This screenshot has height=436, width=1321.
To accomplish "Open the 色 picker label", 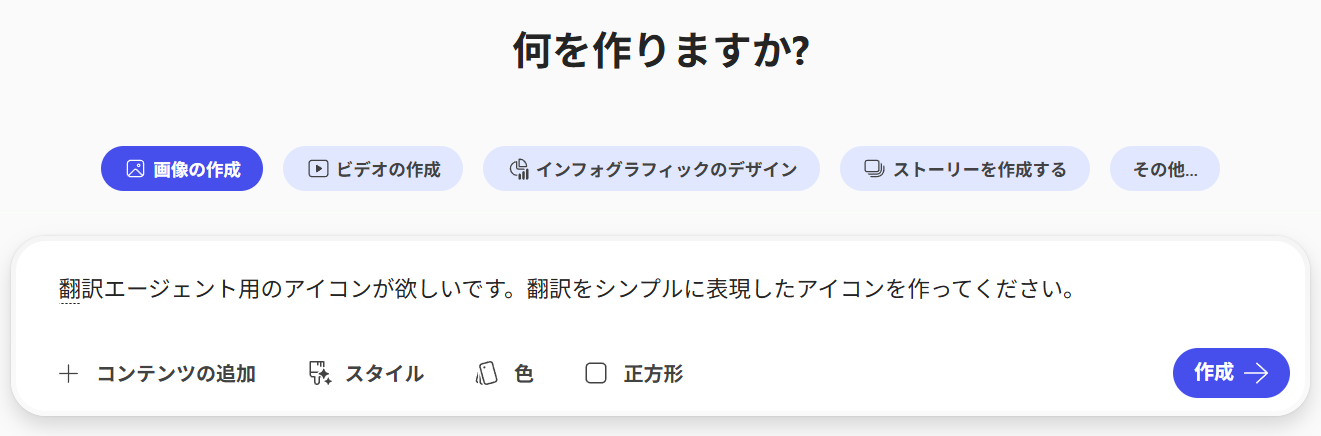I will [523, 374].
